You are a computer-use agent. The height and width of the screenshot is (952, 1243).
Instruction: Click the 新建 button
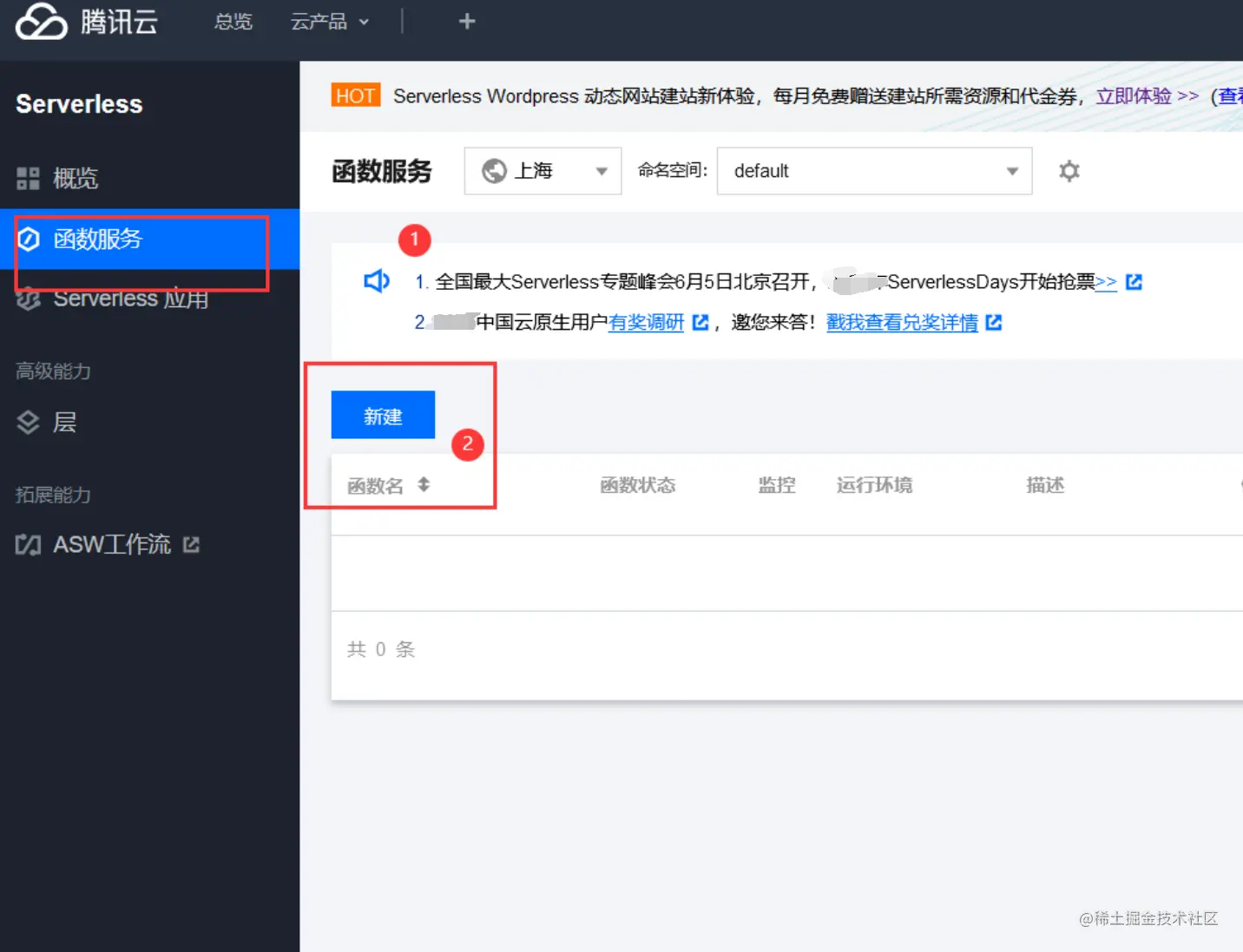point(383,415)
